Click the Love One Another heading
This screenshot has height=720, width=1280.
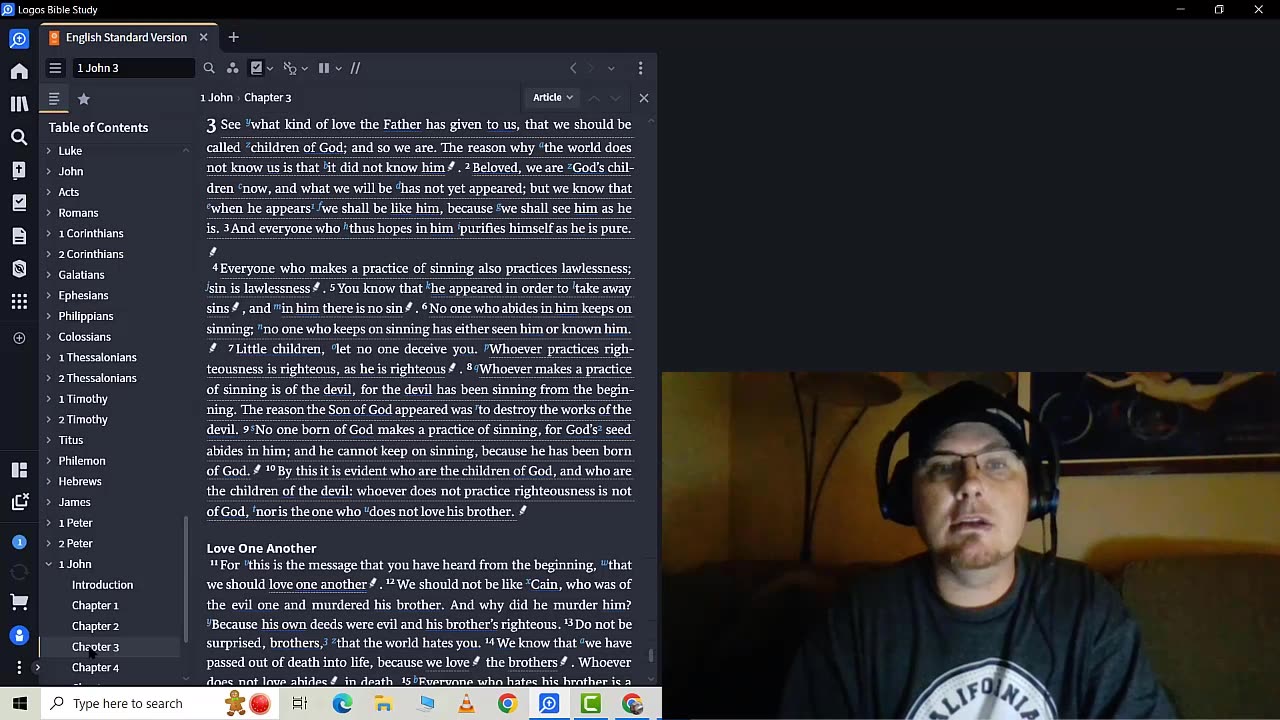coord(261,548)
